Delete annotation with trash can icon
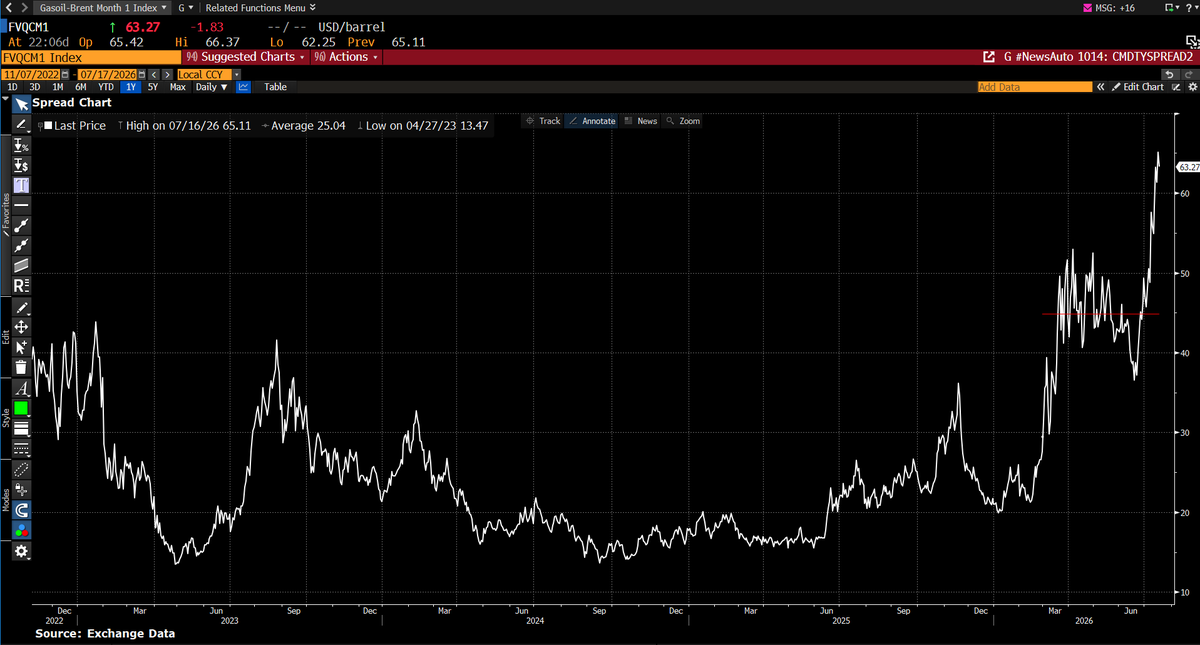Image resolution: width=1200 pixels, height=645 pixels. coord(21,367)
